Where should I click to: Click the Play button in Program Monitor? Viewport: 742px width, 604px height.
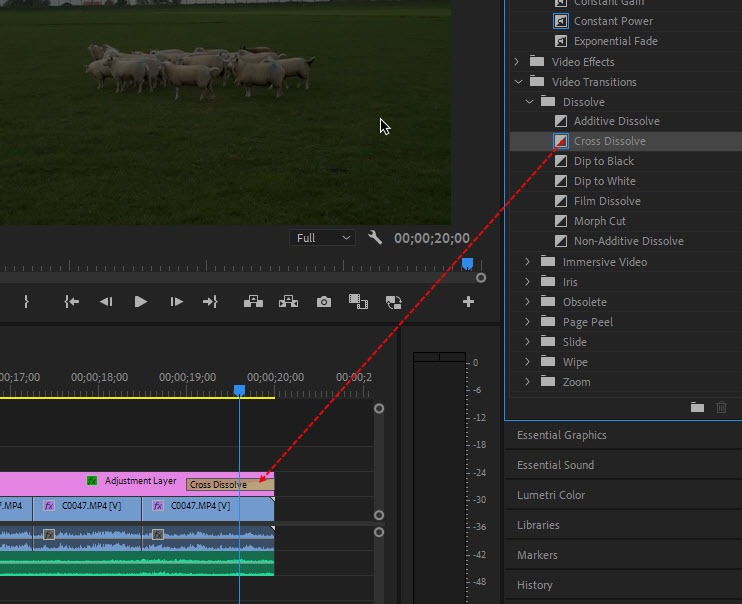(x=141, y=301)
